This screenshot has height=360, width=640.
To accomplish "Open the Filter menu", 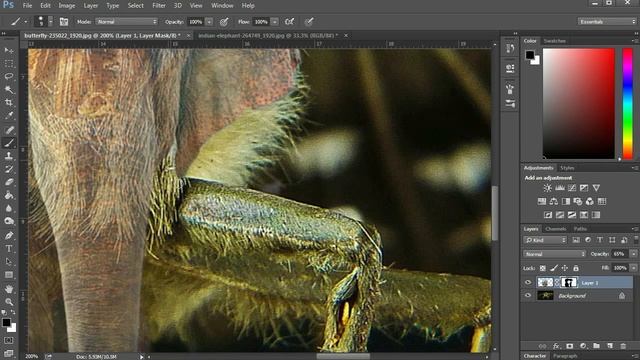I will coord(159,6).
